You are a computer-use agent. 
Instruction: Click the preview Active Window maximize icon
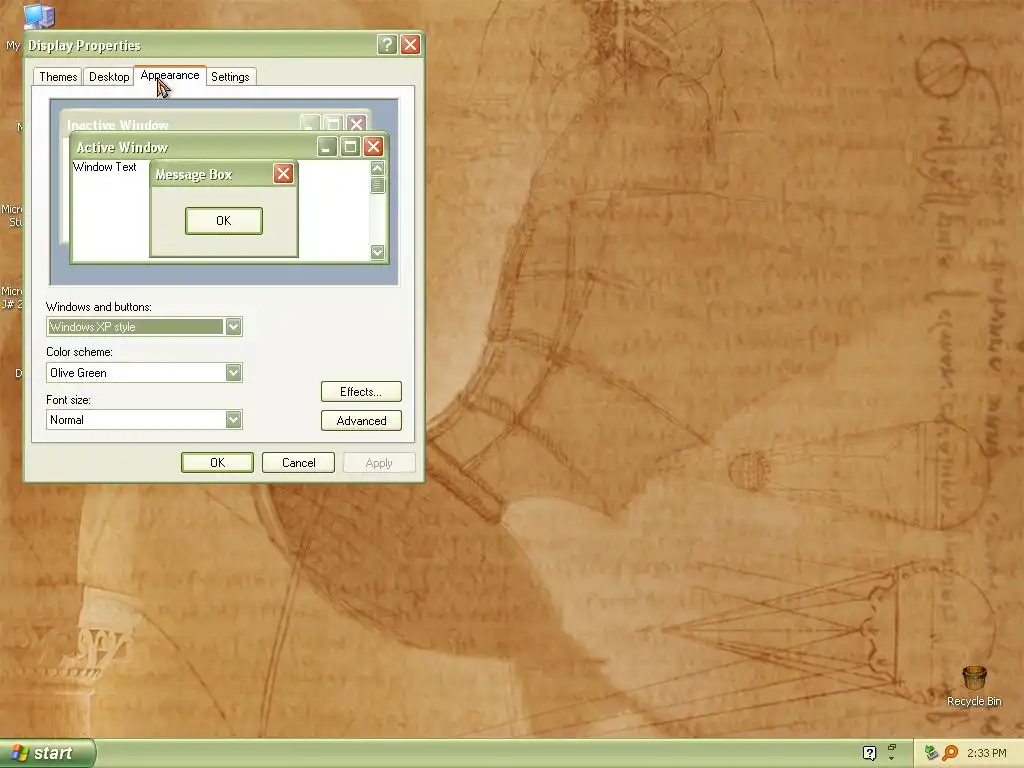[350, 146]
